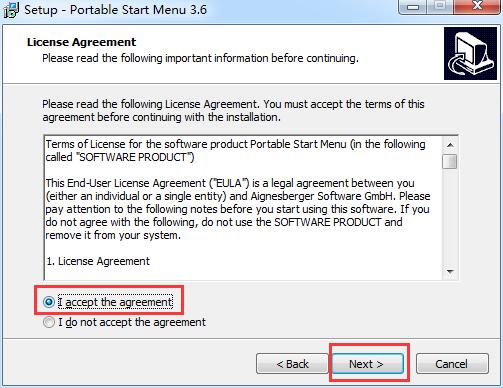Close the Portable Start Menu setup window
The image size is (503, 388).
click(x=477, y=6)
